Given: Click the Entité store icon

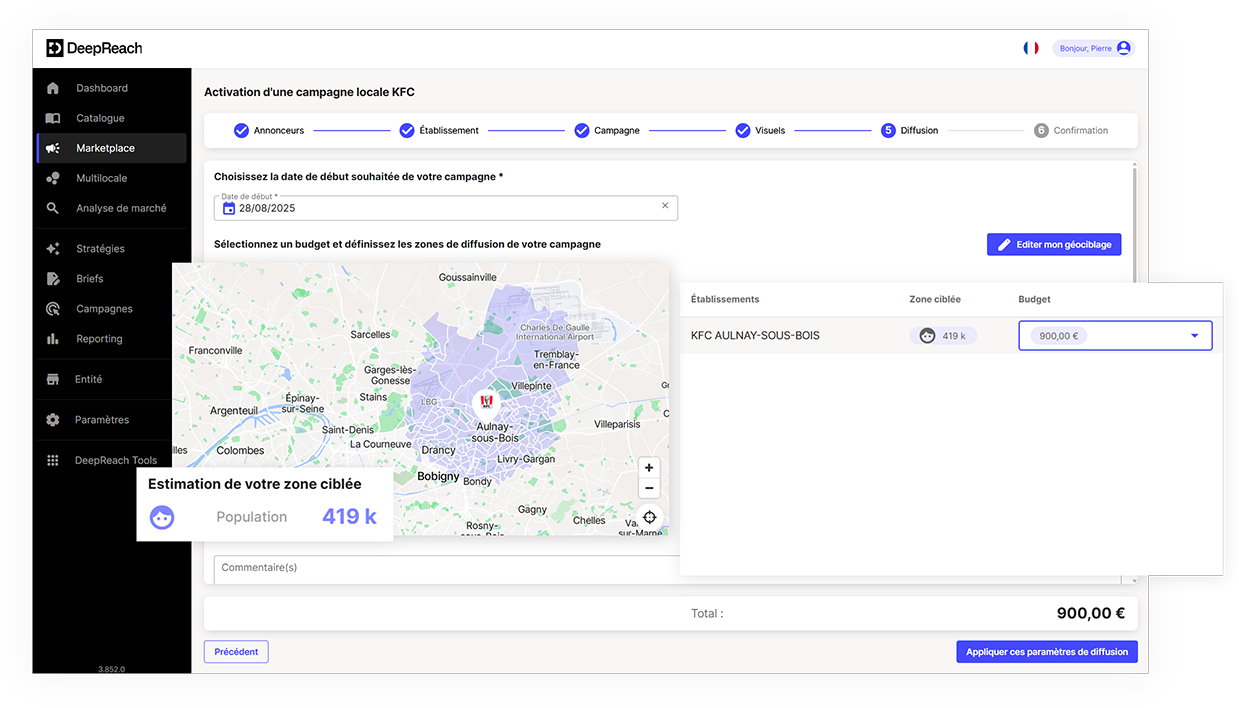Looking at the screenshot, I should pos(53,379).
